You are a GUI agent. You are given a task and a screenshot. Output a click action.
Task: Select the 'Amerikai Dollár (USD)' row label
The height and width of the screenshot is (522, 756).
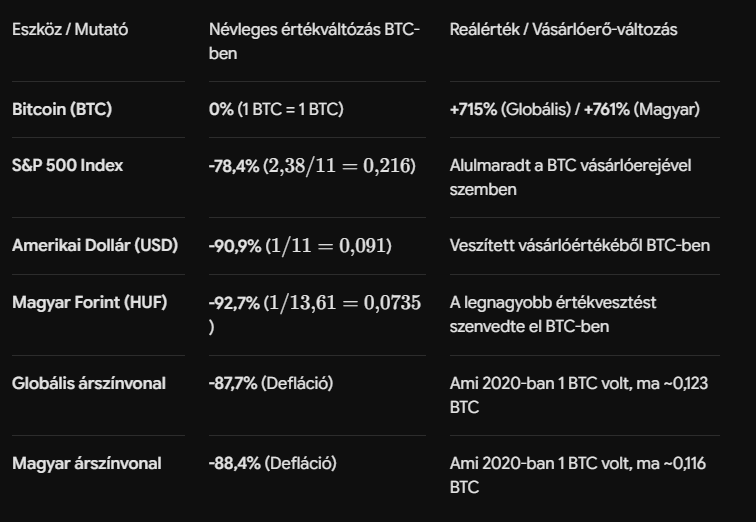[95, 245]
